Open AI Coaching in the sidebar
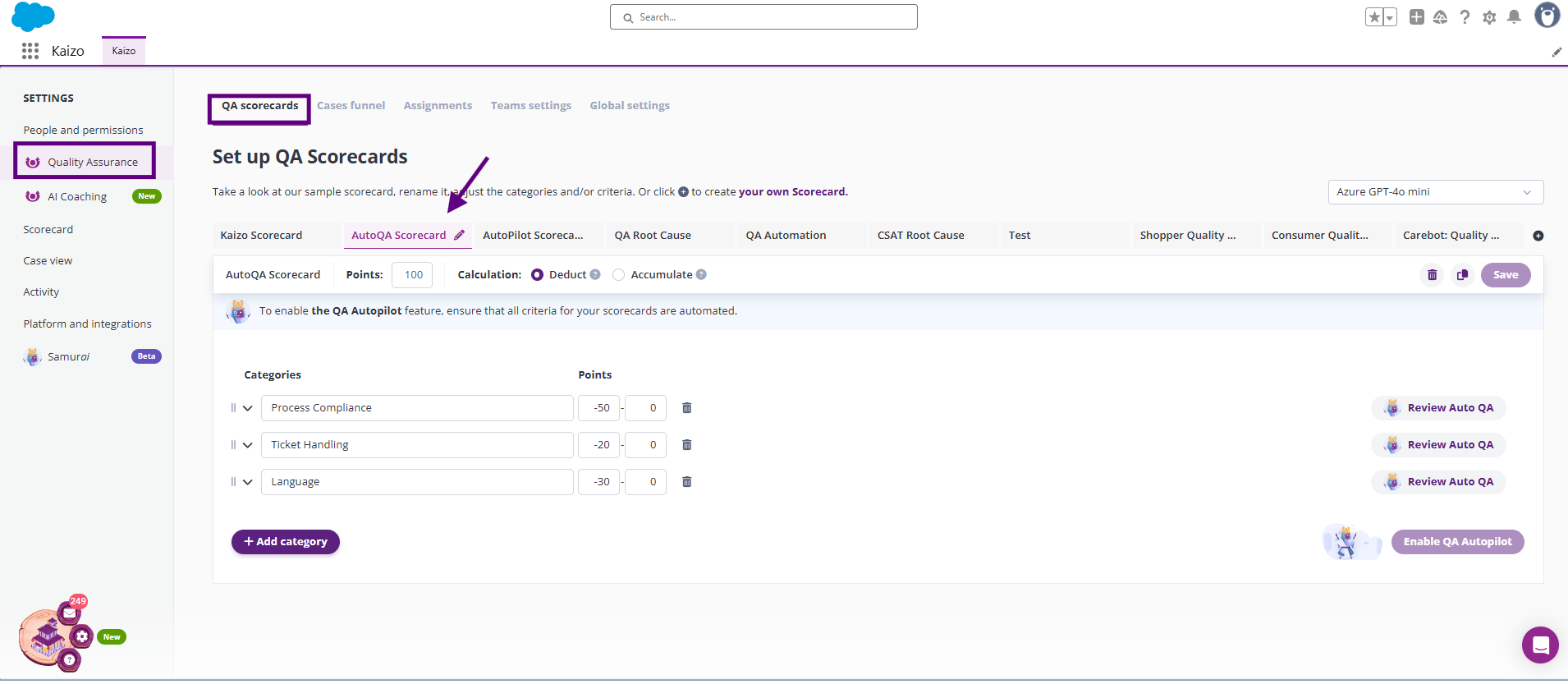Viewport: 1568px width, 684px height. point(77,197)
